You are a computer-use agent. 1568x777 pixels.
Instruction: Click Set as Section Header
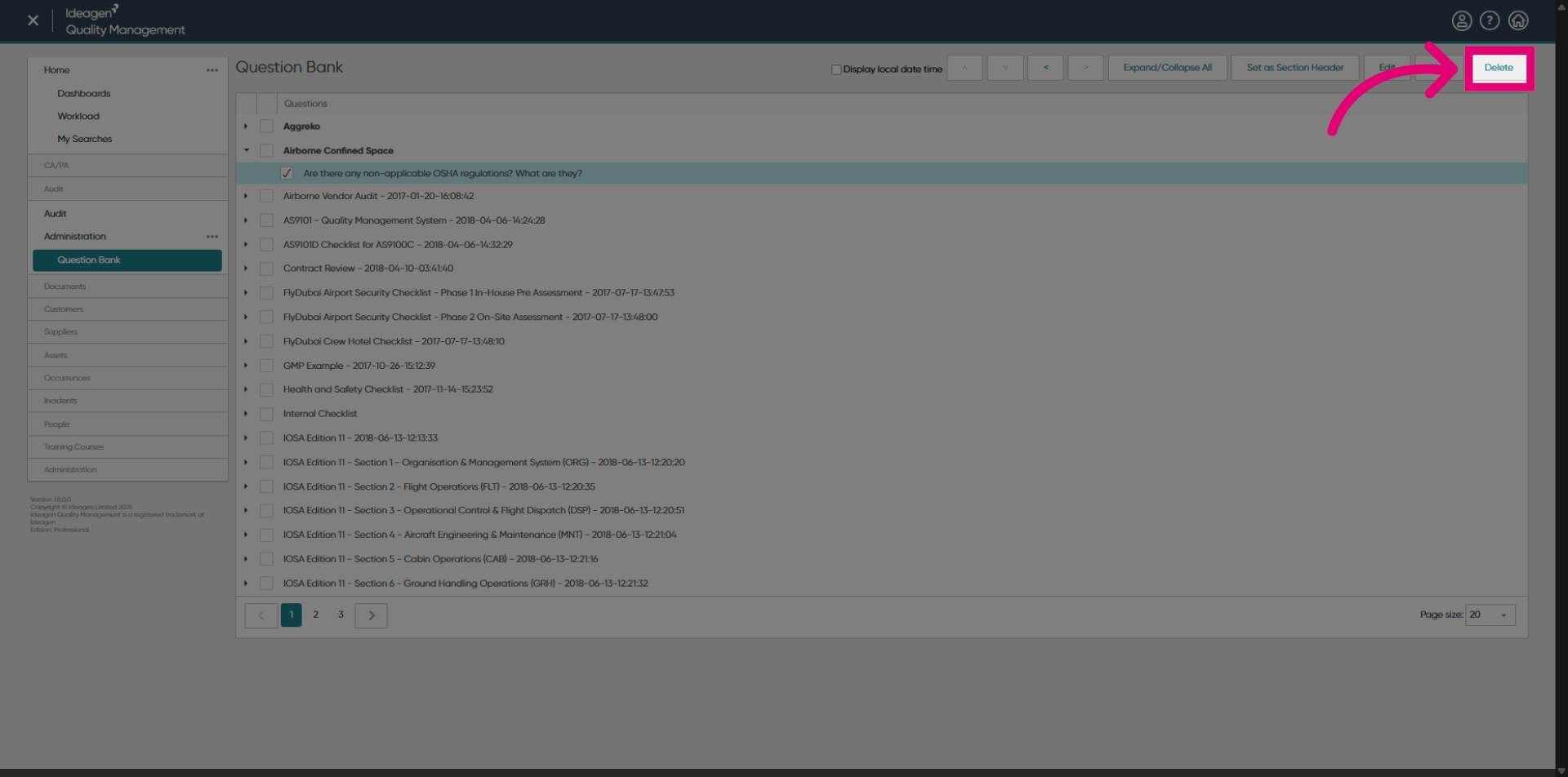point(1295,68)
